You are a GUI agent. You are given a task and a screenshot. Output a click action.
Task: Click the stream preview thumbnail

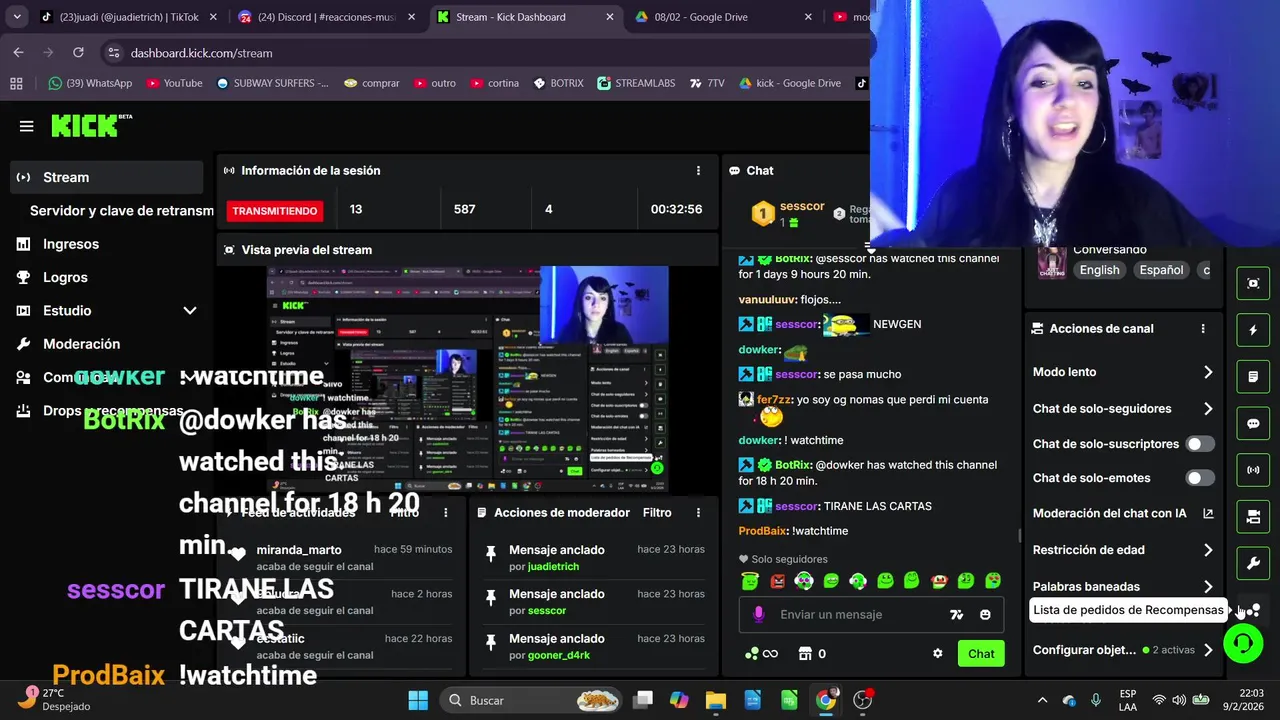pos(468,379)
